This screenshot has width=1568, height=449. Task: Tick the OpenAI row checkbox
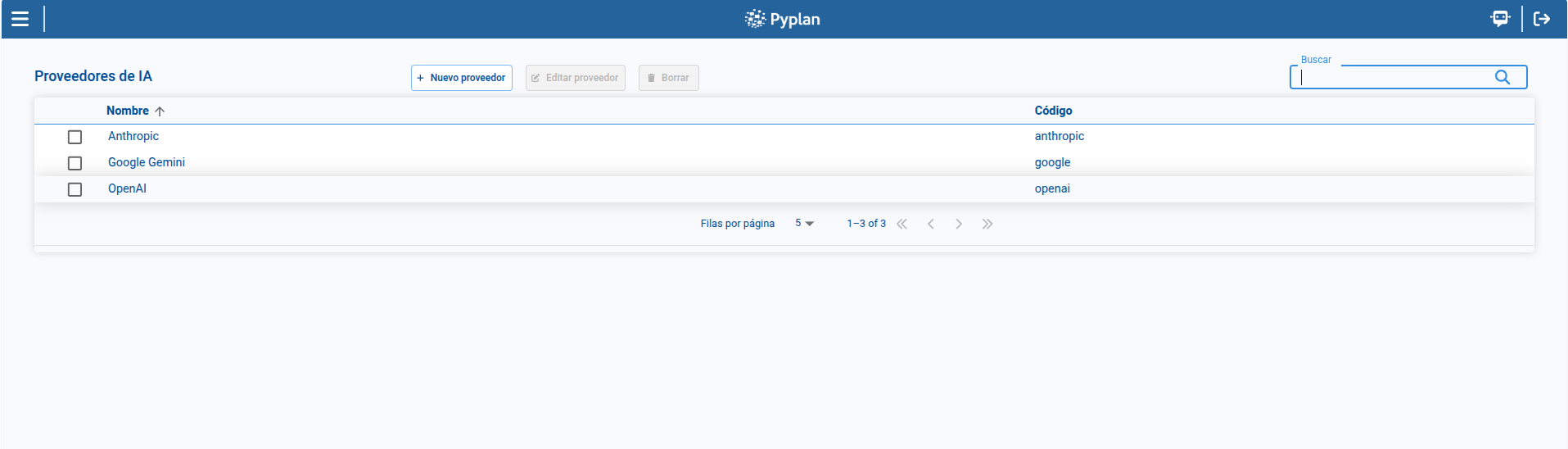[75, 189]
